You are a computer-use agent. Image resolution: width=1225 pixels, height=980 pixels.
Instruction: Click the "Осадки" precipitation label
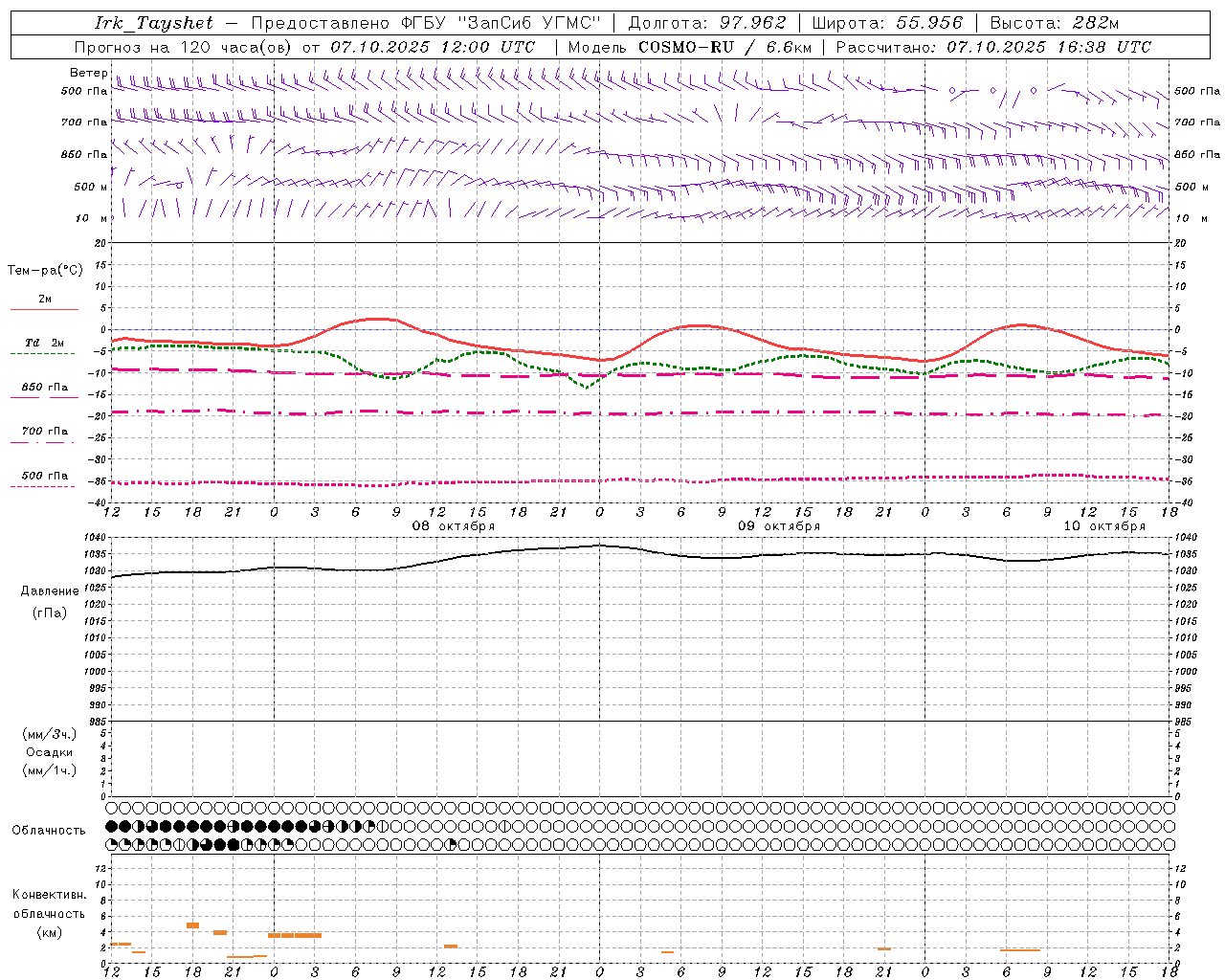click(x=50, y=752)
